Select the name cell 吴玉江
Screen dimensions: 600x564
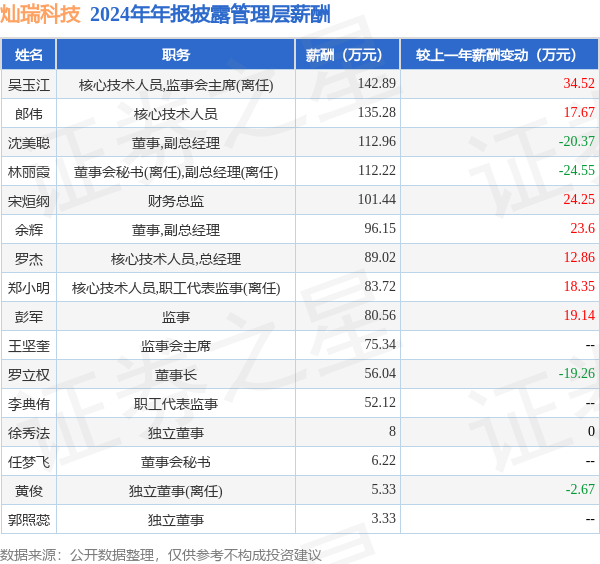[29, 85]
